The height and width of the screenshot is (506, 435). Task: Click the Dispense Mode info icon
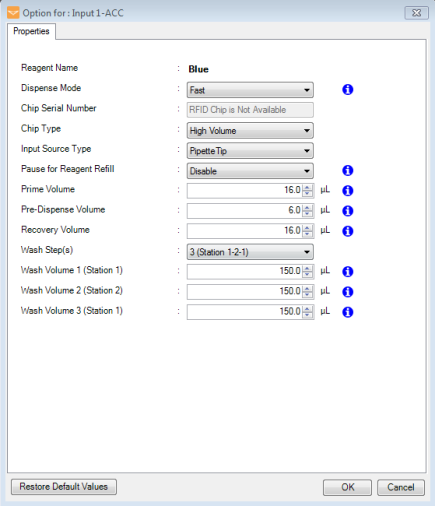tap(348, 90)
